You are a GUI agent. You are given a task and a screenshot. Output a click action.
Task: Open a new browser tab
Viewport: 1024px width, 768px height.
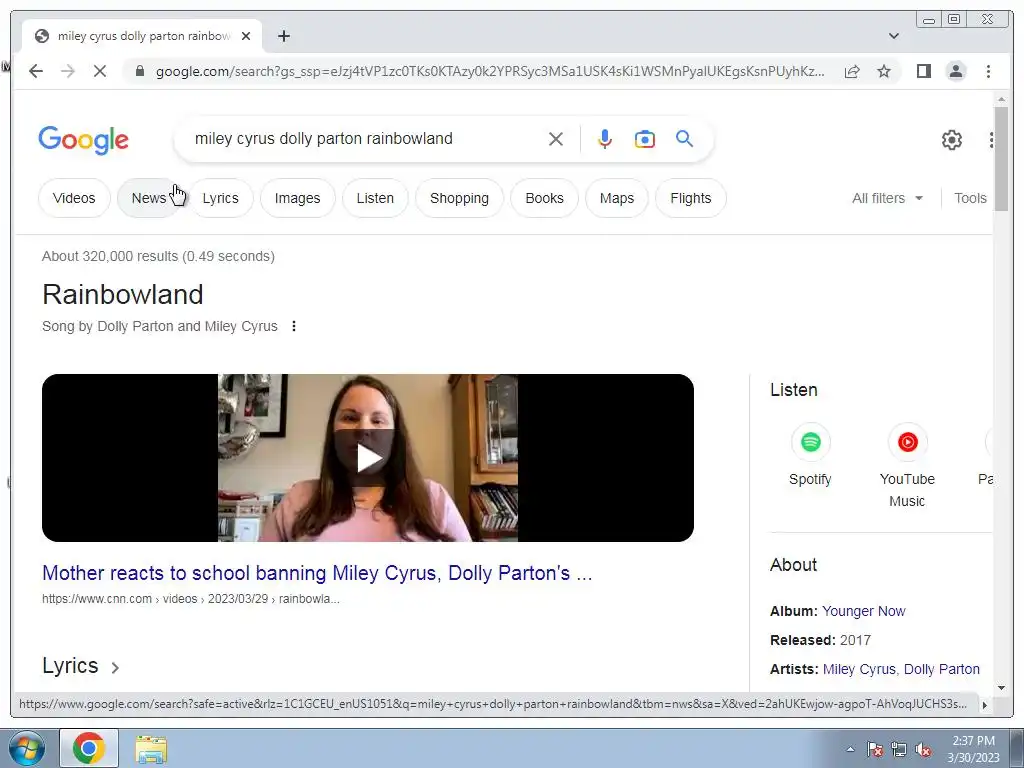coord(283,36)
